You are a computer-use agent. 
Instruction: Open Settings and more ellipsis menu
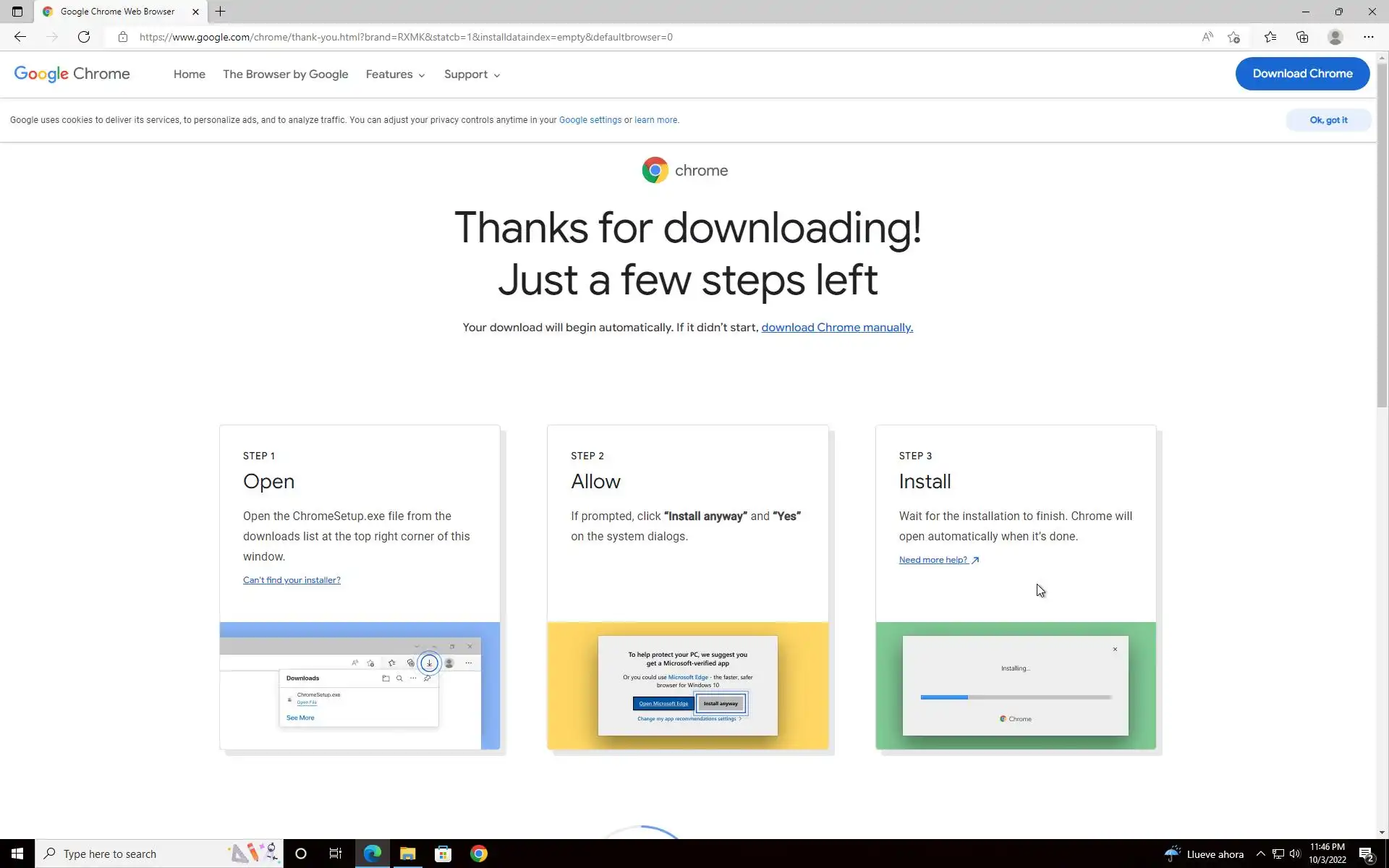click(1368, 37)
